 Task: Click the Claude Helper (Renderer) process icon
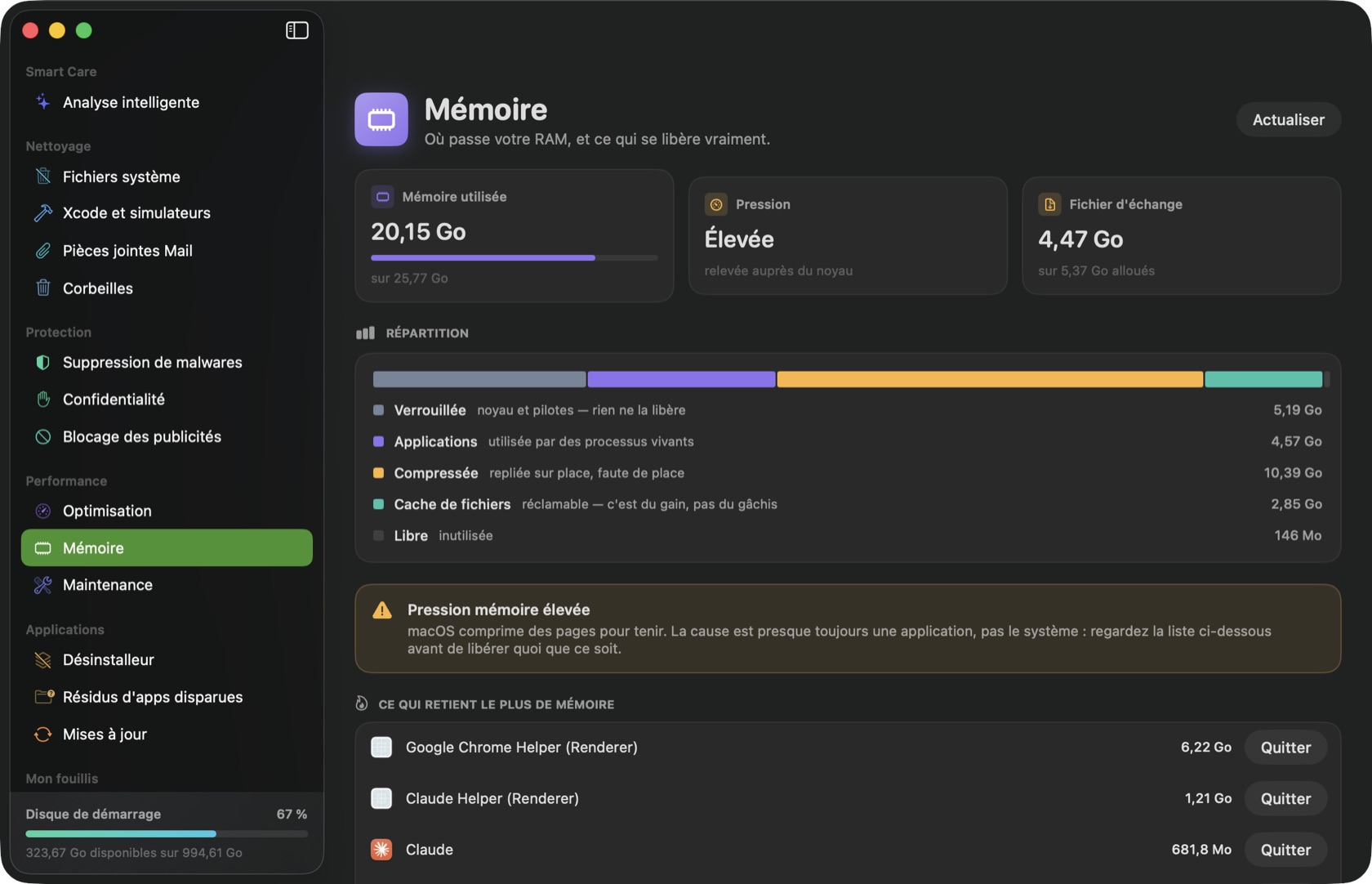pos(381,798)
